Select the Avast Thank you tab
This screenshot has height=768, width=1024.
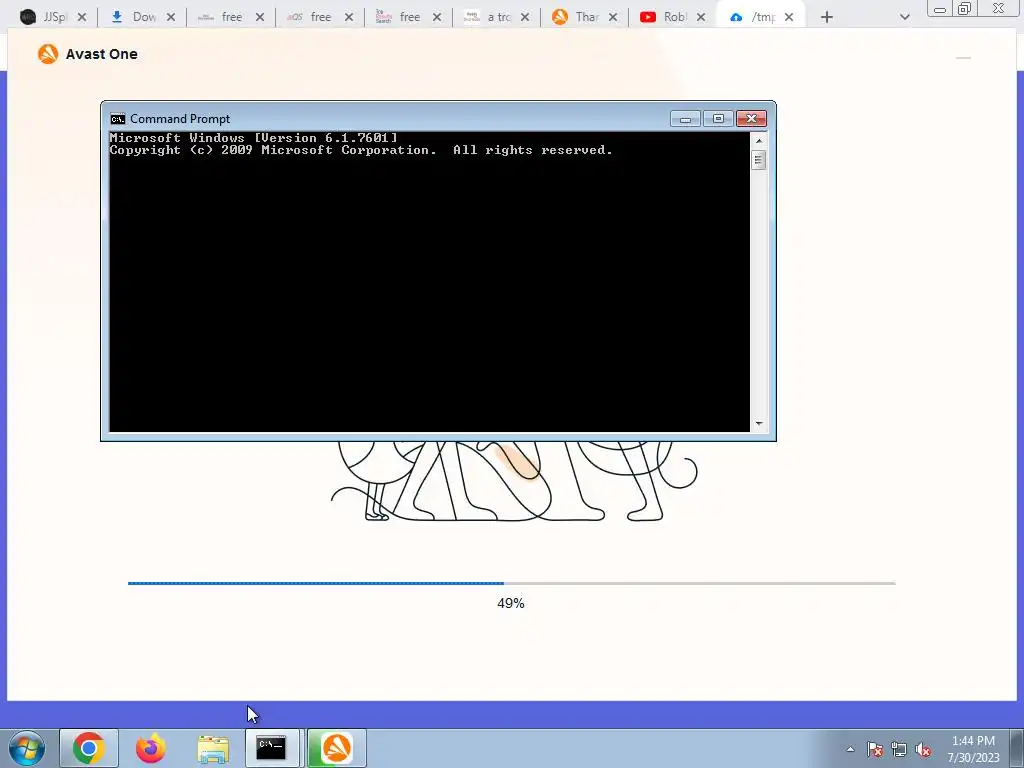click(x=584, y=17)
